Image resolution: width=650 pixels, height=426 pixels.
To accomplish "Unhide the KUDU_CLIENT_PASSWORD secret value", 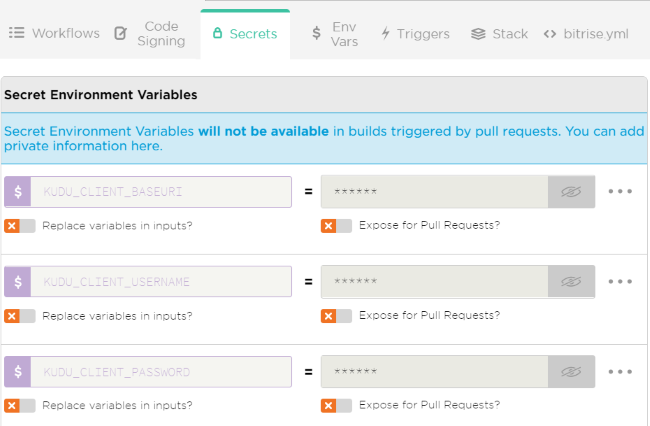I will pos(571,372).
